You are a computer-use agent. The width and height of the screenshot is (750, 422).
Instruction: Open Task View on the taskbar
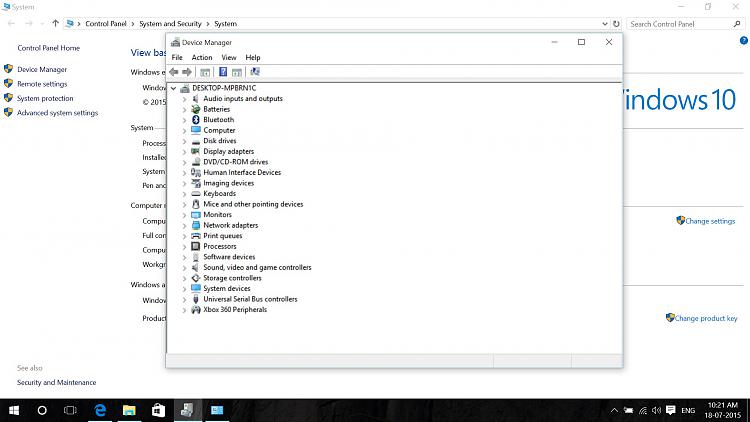[x=70, y=410]
